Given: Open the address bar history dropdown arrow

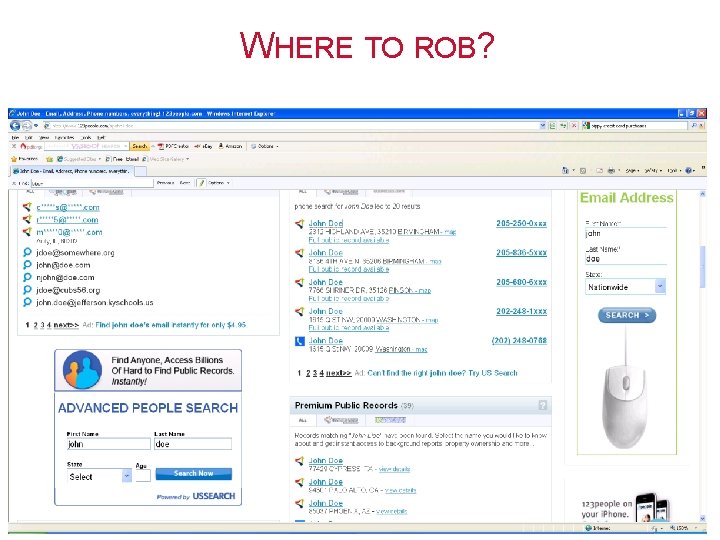Looking at the screenshot, I should point(542,125).
